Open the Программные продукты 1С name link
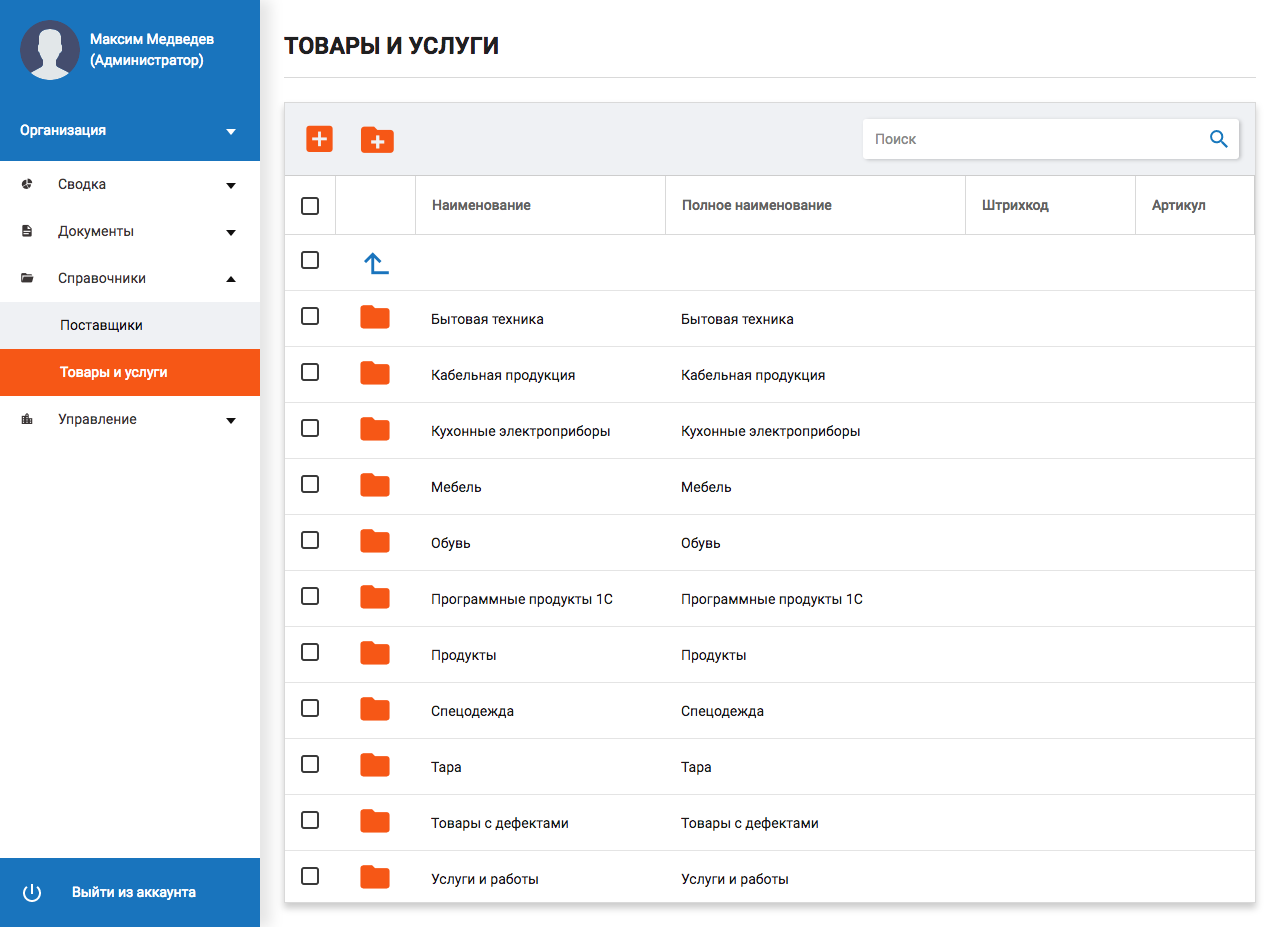Image resolution: width=1280 pixels, height=927 pixels. pos(521,600)
